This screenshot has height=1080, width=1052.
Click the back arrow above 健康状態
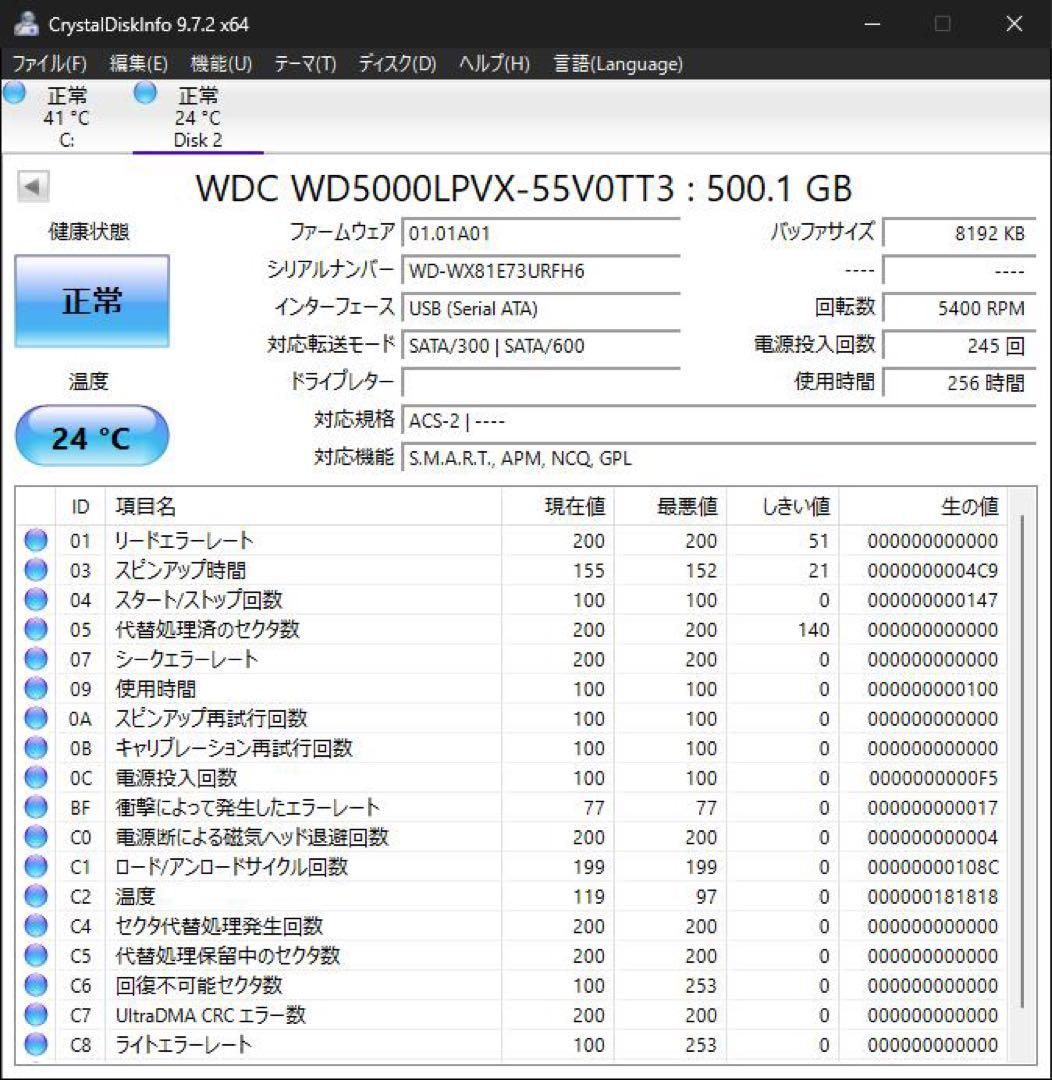pos(33,187)
